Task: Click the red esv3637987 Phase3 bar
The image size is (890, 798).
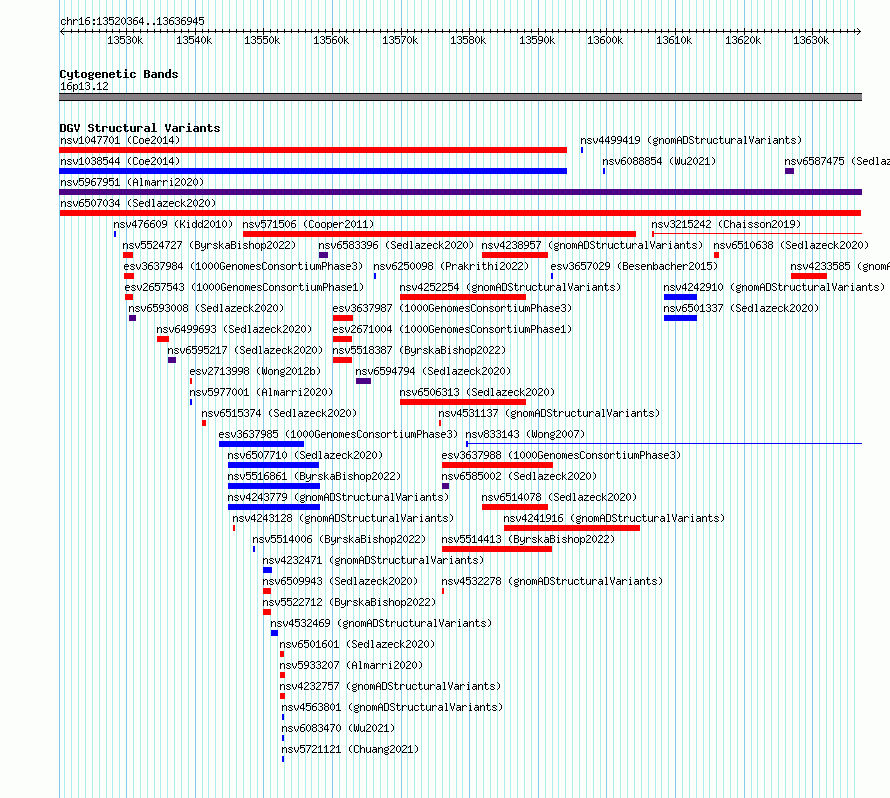Action: click(x=343, y=318)
